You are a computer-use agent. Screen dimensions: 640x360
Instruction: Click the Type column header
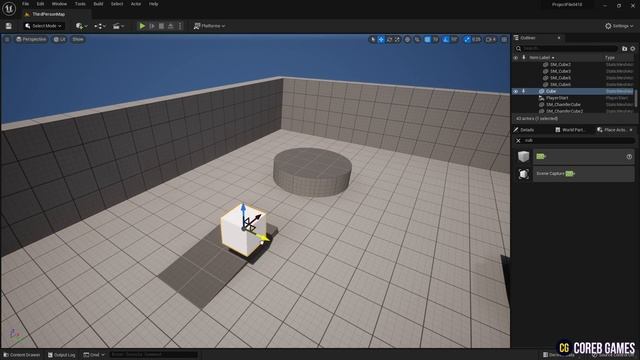click(x=610, y=58)
